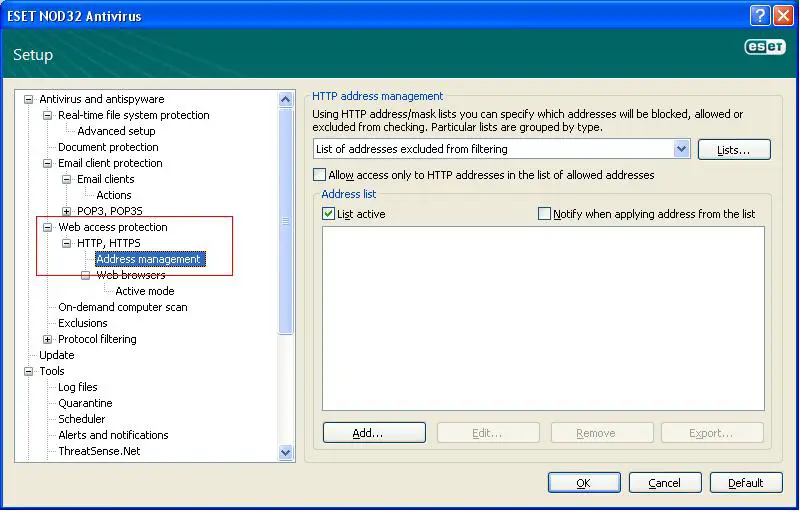The image size is (800, 513).
Task: Select Protocol filtering tree item
Action: pos(97,339)
